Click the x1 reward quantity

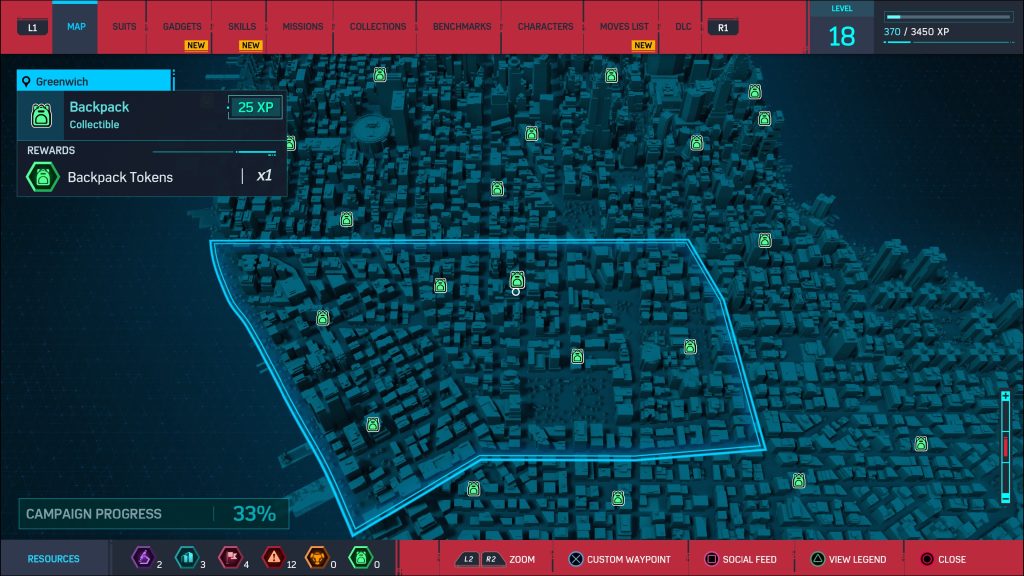point(264,176)
